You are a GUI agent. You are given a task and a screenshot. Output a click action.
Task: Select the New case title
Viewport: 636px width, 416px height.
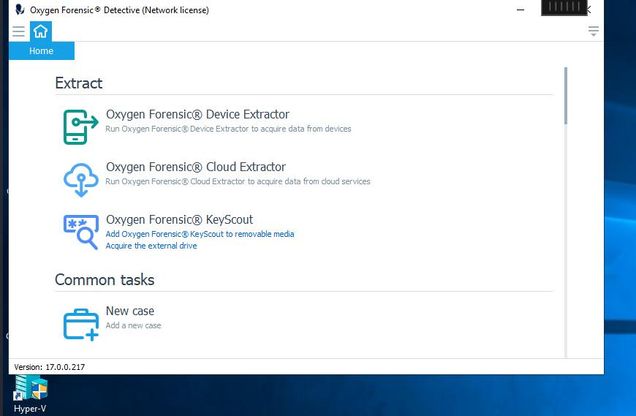point(130,311)
